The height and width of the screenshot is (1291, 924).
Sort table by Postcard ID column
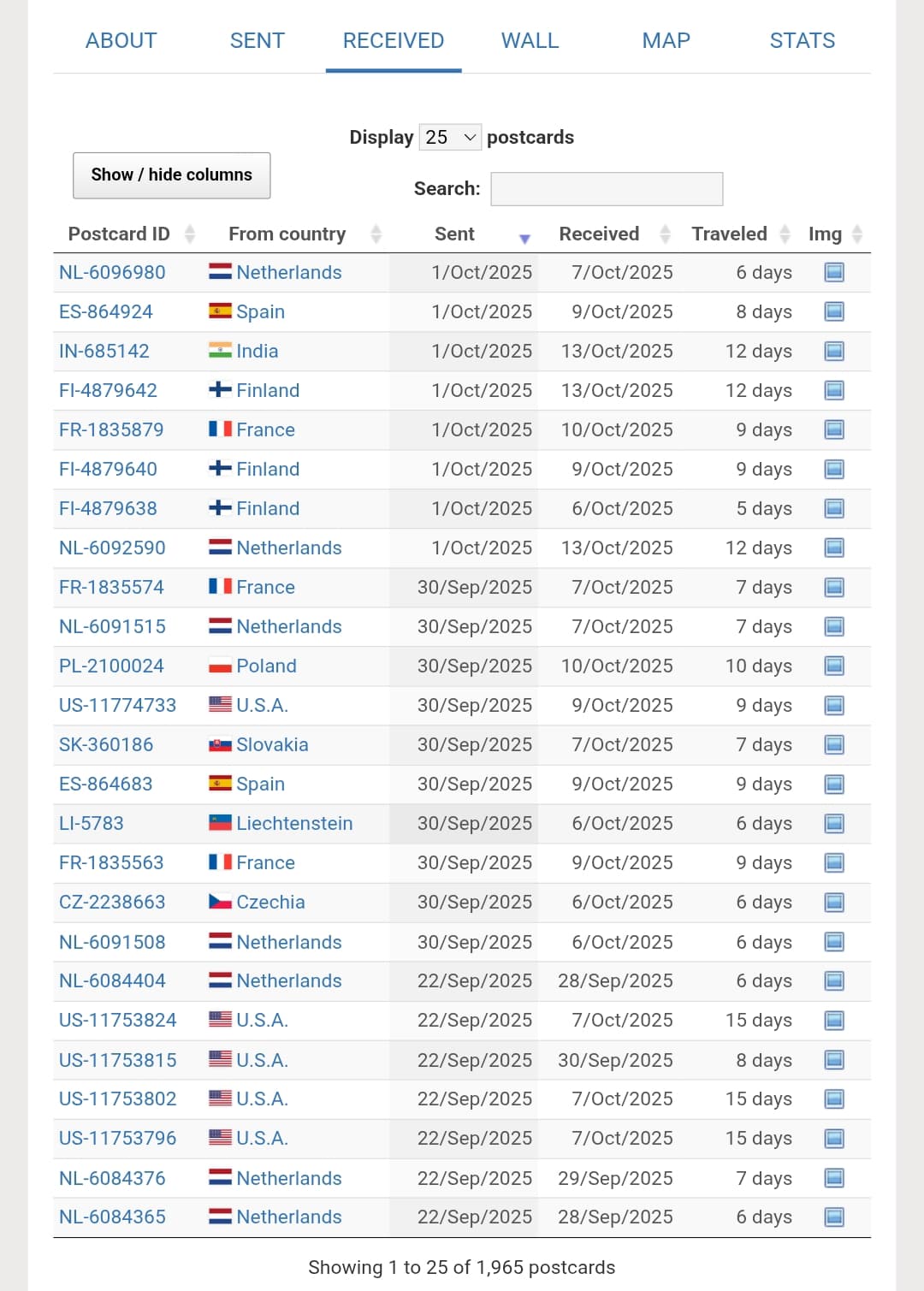pyautogui.click(x=120, y=234)
